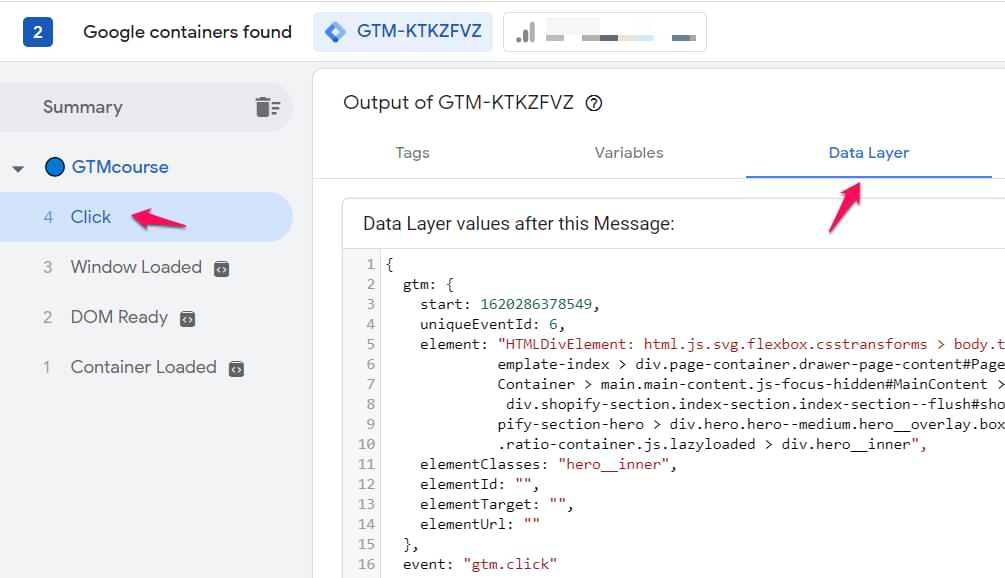Switch to the Tags tab
Viewport: 1005px width, 578px height.
coord(412,153)
